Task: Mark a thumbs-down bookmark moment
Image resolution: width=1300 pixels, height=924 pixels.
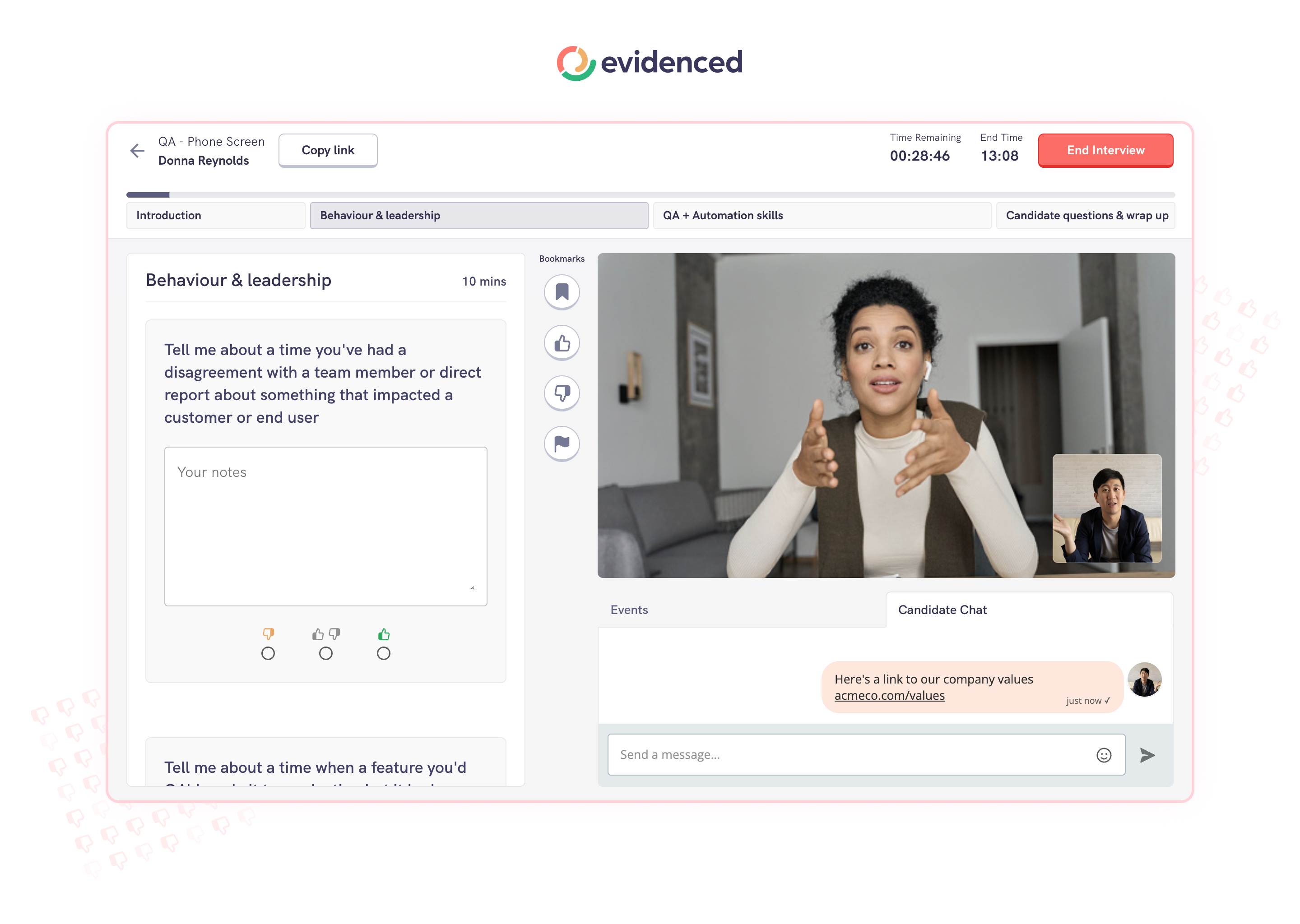Action: (561, 393)
